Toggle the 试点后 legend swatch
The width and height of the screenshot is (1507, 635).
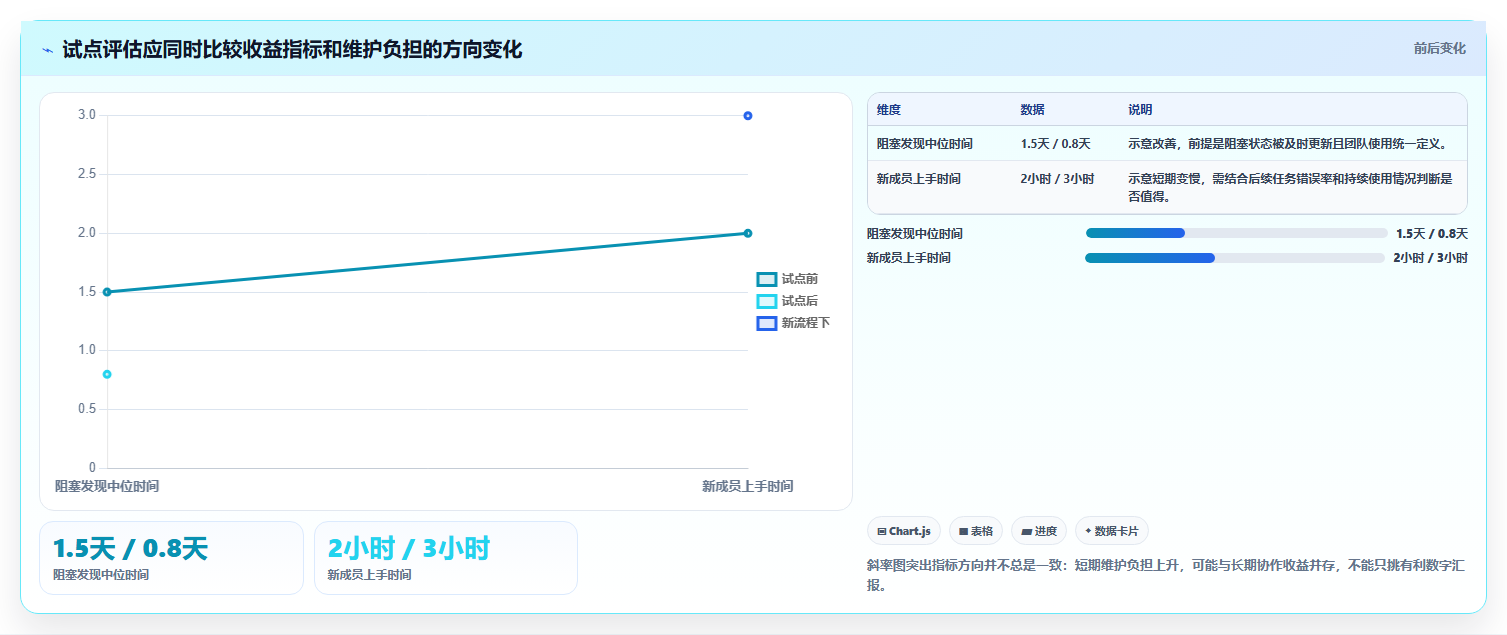pos(767,301)
